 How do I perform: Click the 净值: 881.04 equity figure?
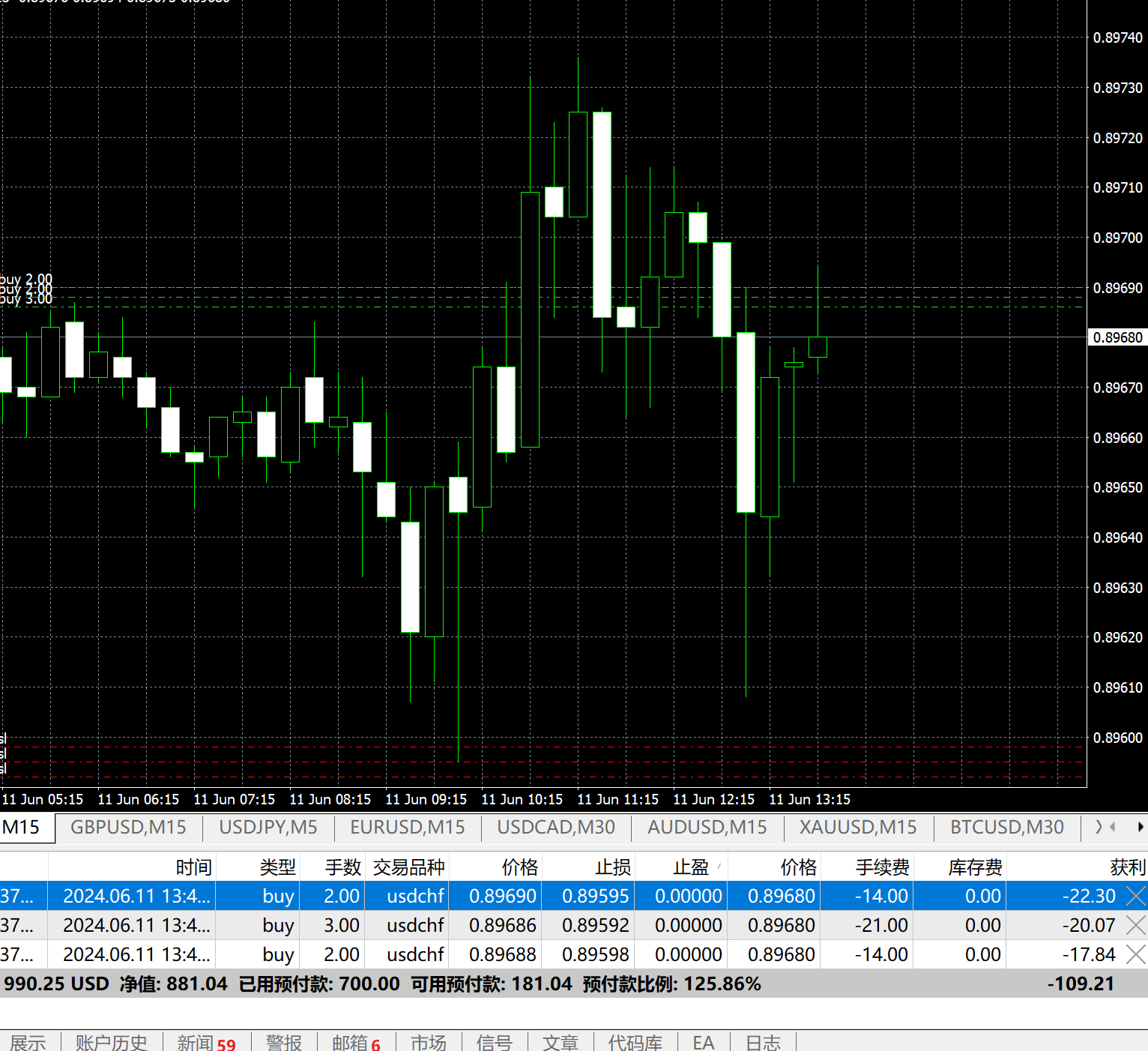pyautogui.click(x=173, y=984)
